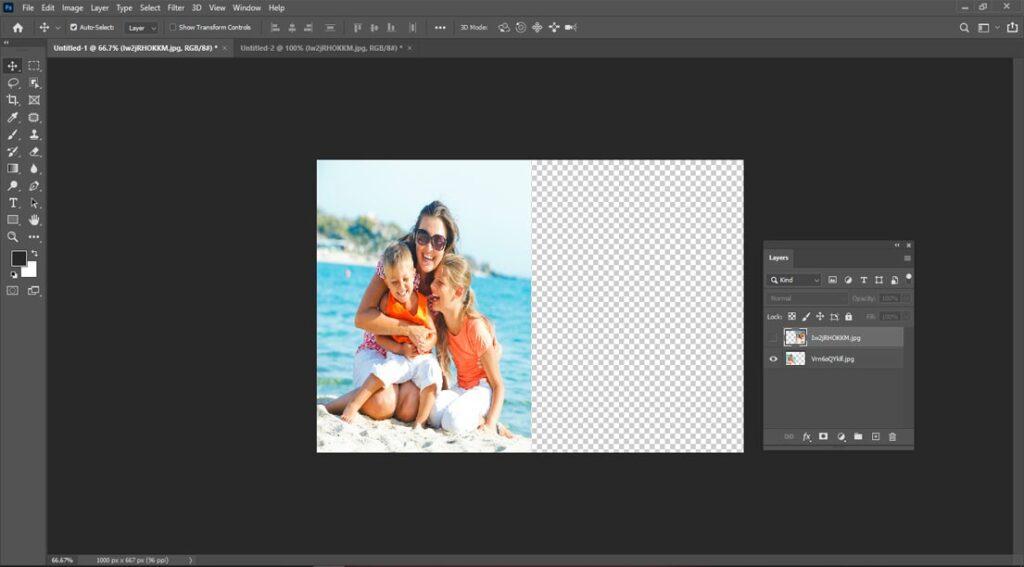Image resolution: width=1024 pixels, height=567 pixels.
Task: Add a layer style with fx button
Action: click(x=807, y=436)
